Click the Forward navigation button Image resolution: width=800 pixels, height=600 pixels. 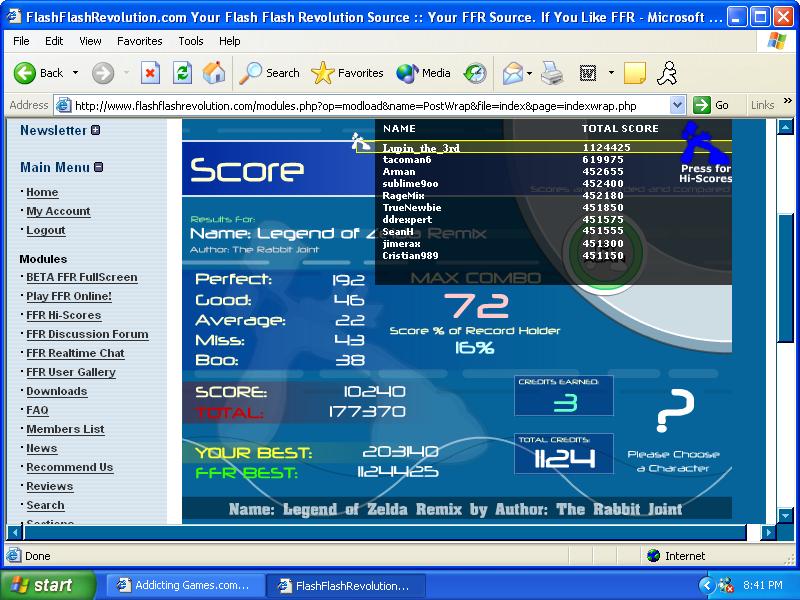103,73
